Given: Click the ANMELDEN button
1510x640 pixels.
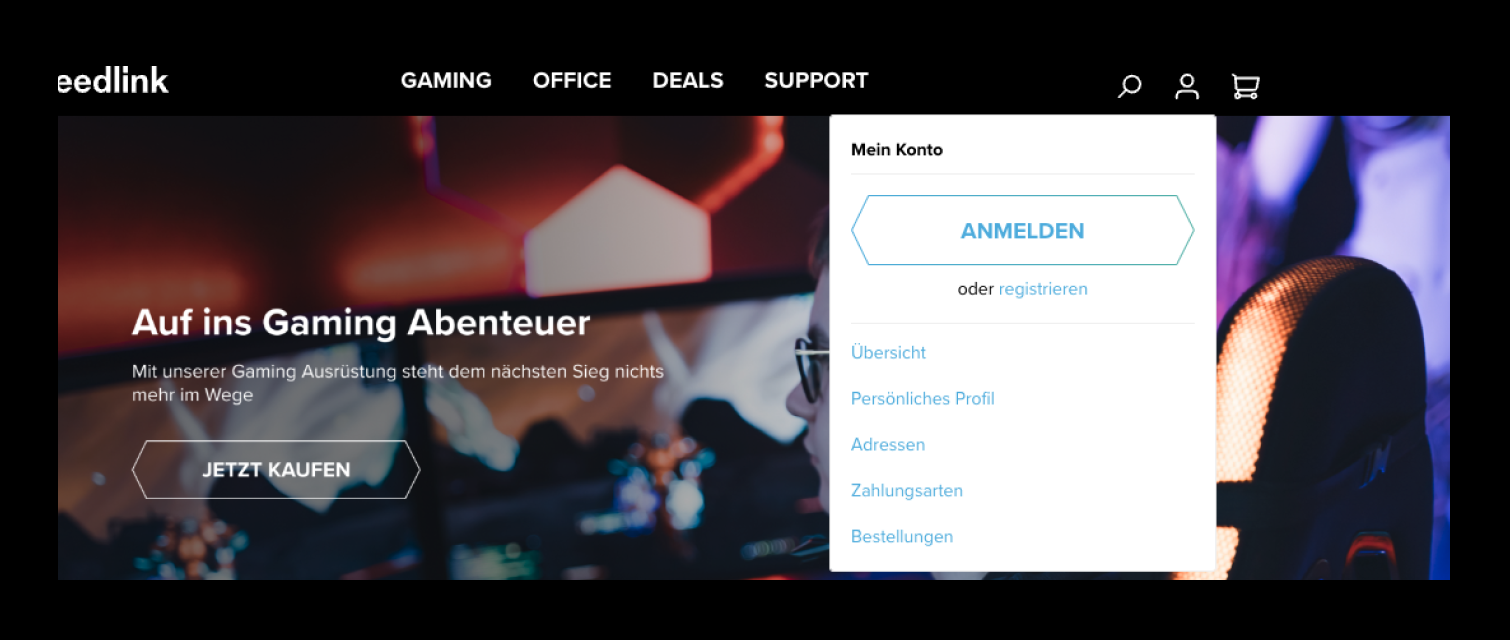Looking at the screenshot, I should coord(1022,230).
